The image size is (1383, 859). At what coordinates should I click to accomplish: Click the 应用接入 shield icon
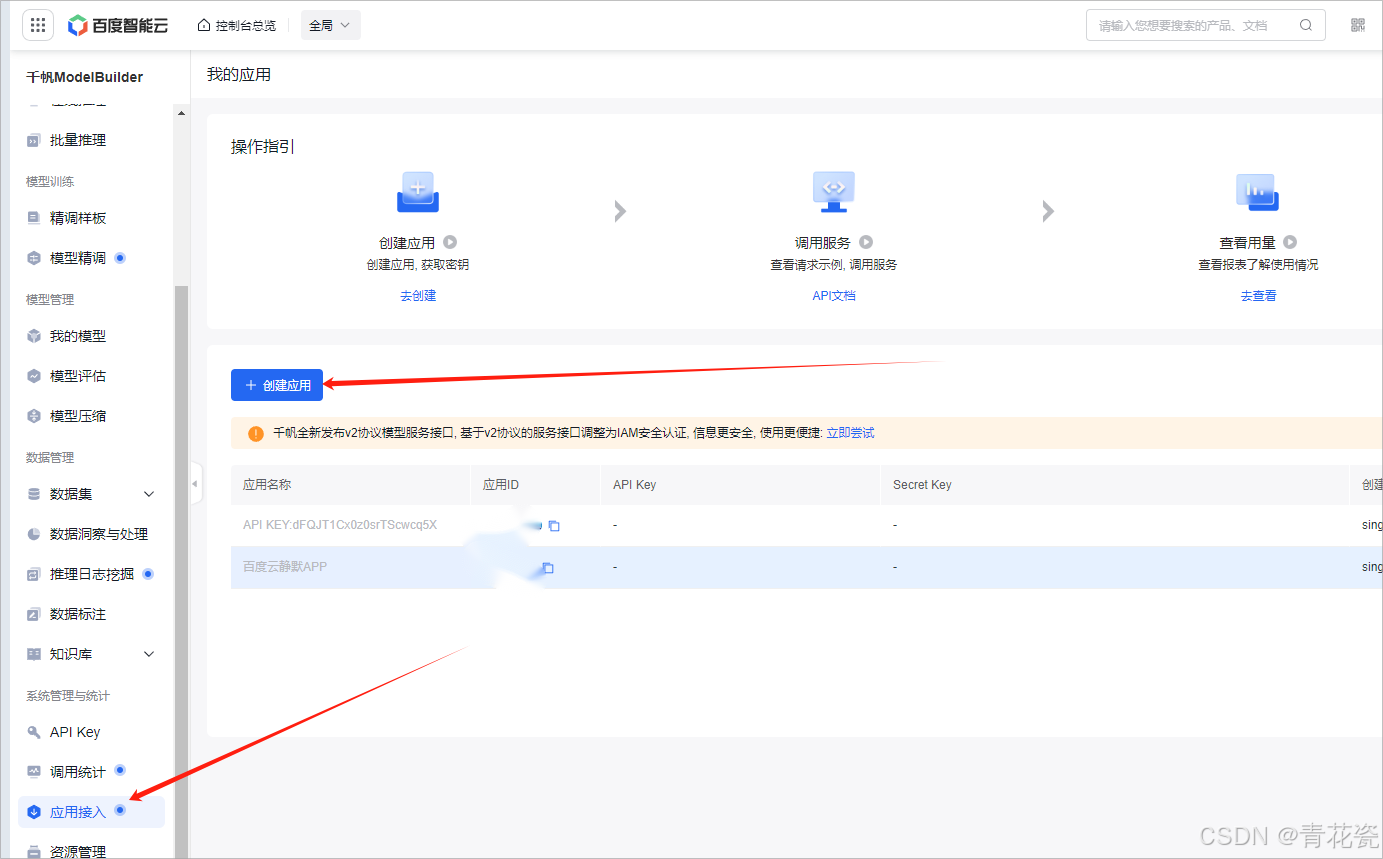[x=33, y=812]
